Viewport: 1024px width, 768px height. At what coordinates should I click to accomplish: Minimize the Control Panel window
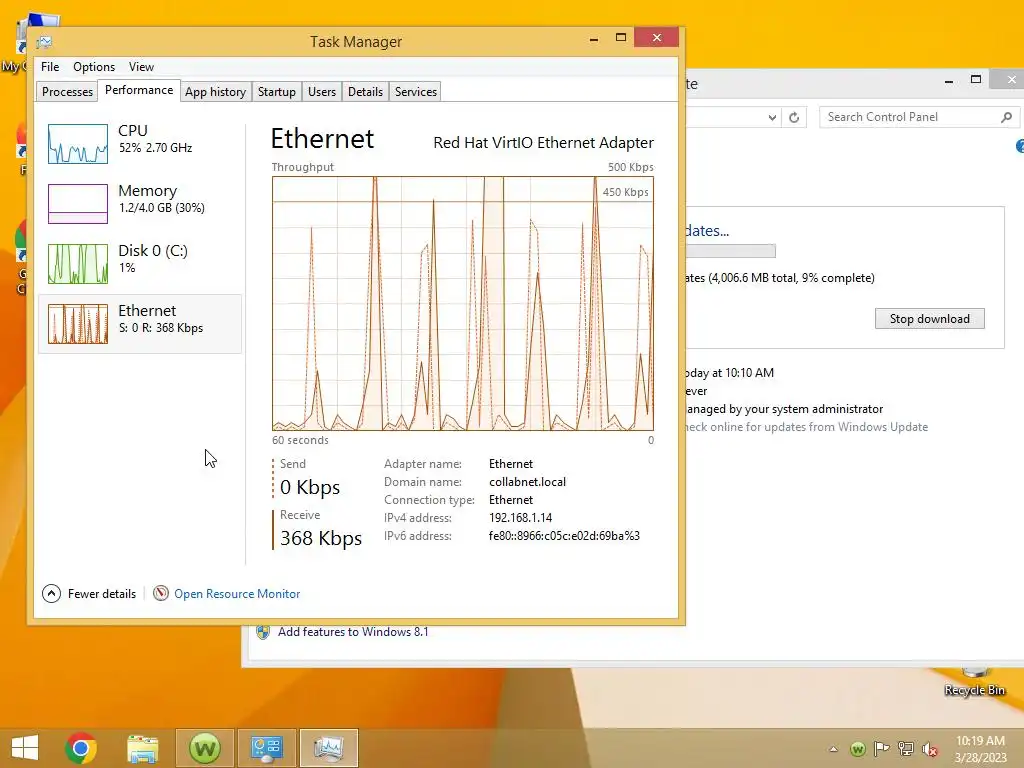[x=949, y=81]
